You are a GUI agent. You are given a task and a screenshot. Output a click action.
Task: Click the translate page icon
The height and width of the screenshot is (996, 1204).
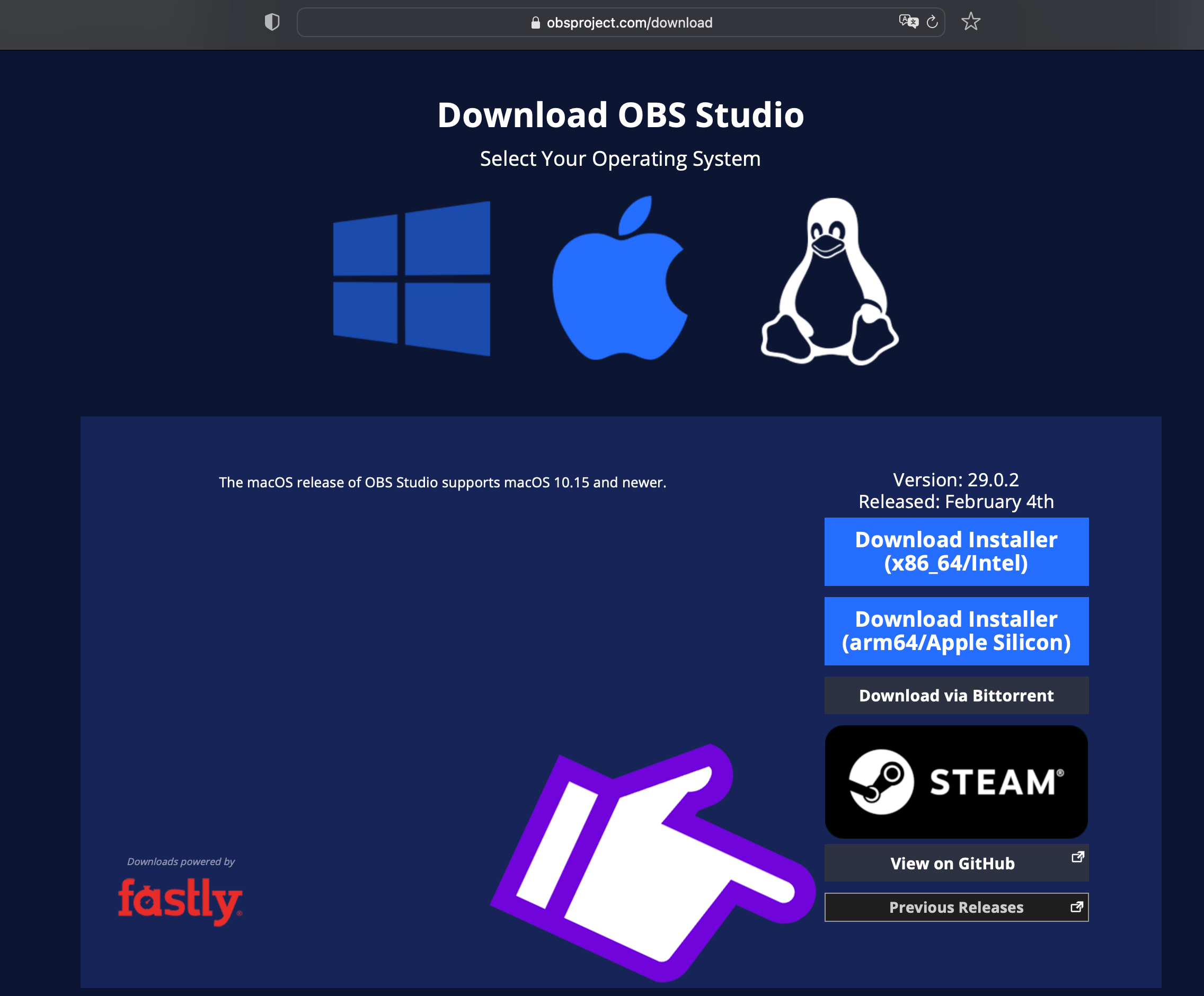tap(908, 22)
